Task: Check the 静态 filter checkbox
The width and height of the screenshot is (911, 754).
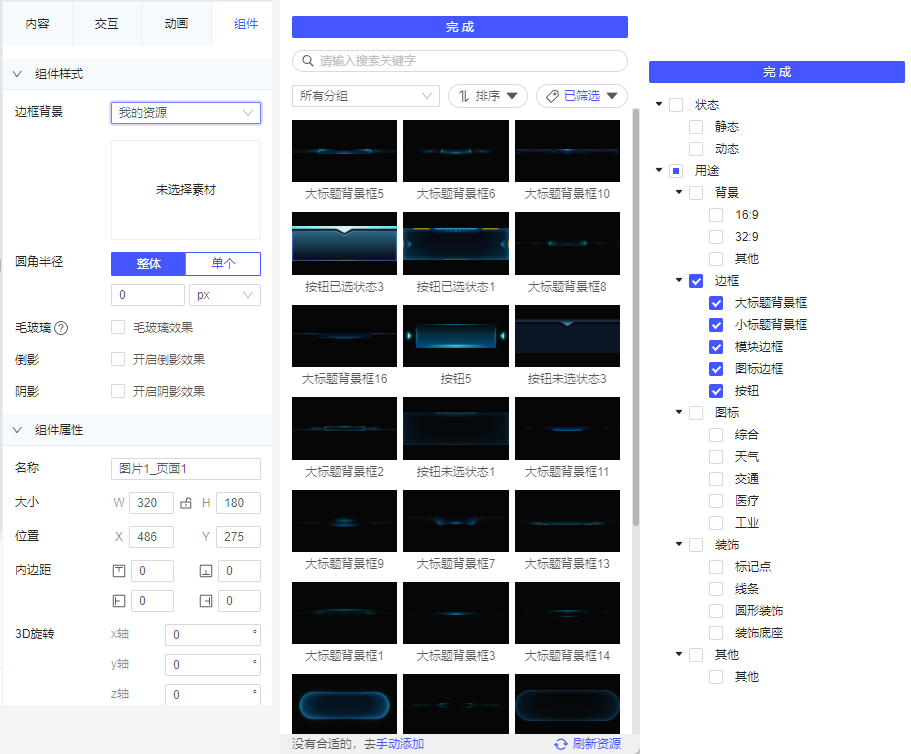Action: point(696,127)
